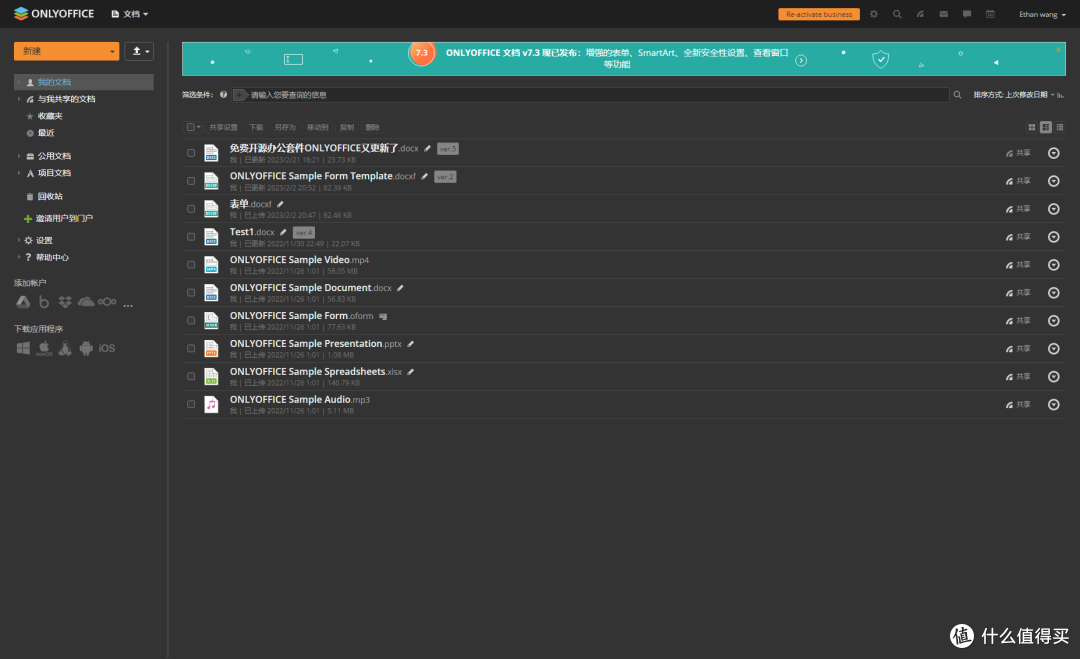1080x659 pixels.
Task: Open actions menu for Sample Audio.mp3 row
Action: point(1054,405)
